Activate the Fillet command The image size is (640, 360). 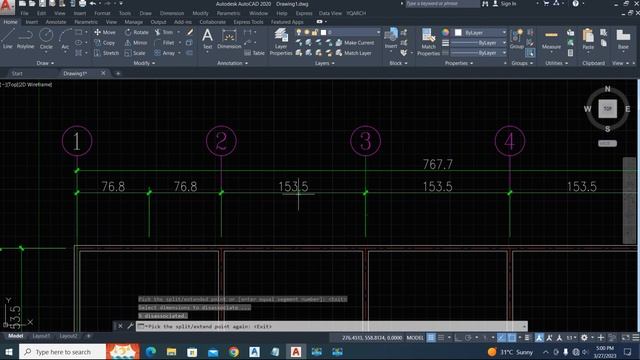point(164,42)
